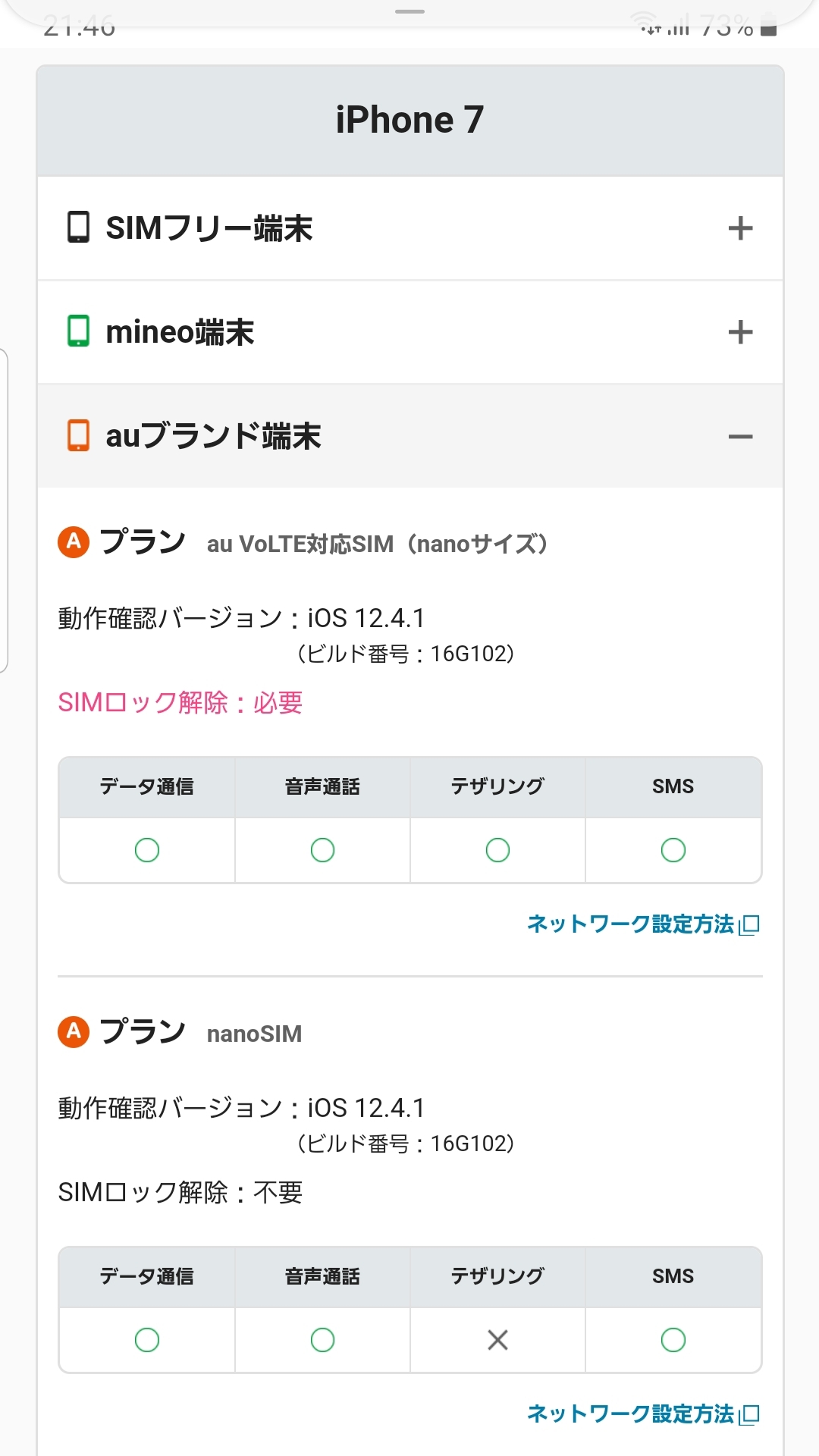
Task: Click the external-link icon after first ネットワーク設定方法
Action: click(x=749, y=925)
